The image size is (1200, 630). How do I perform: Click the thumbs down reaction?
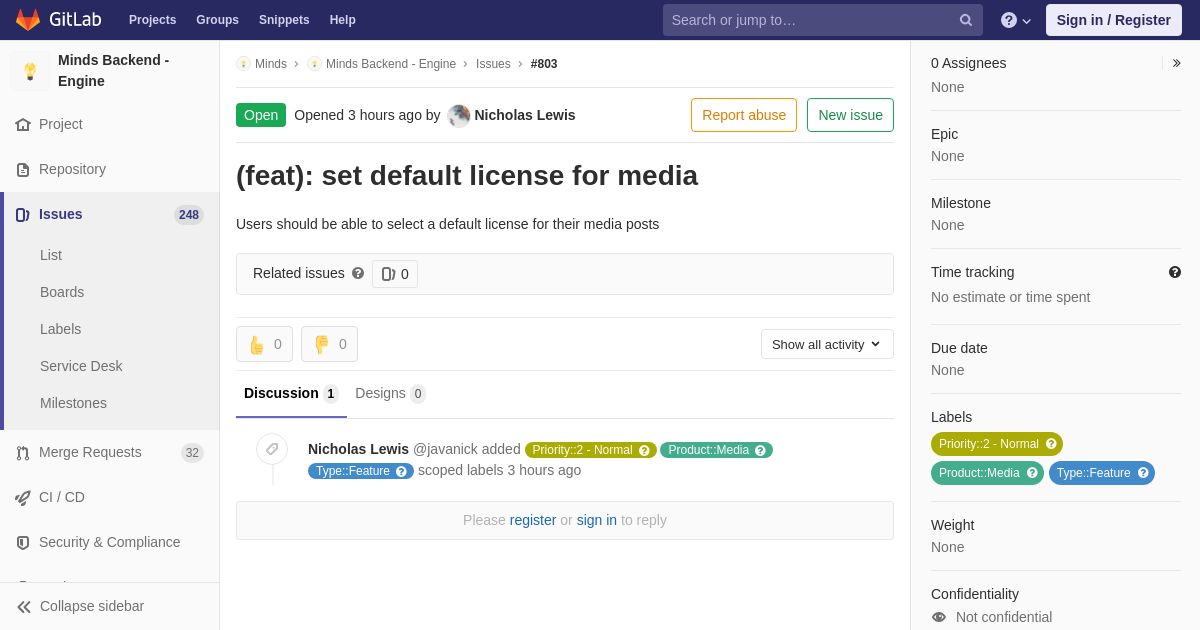point(329,344)
